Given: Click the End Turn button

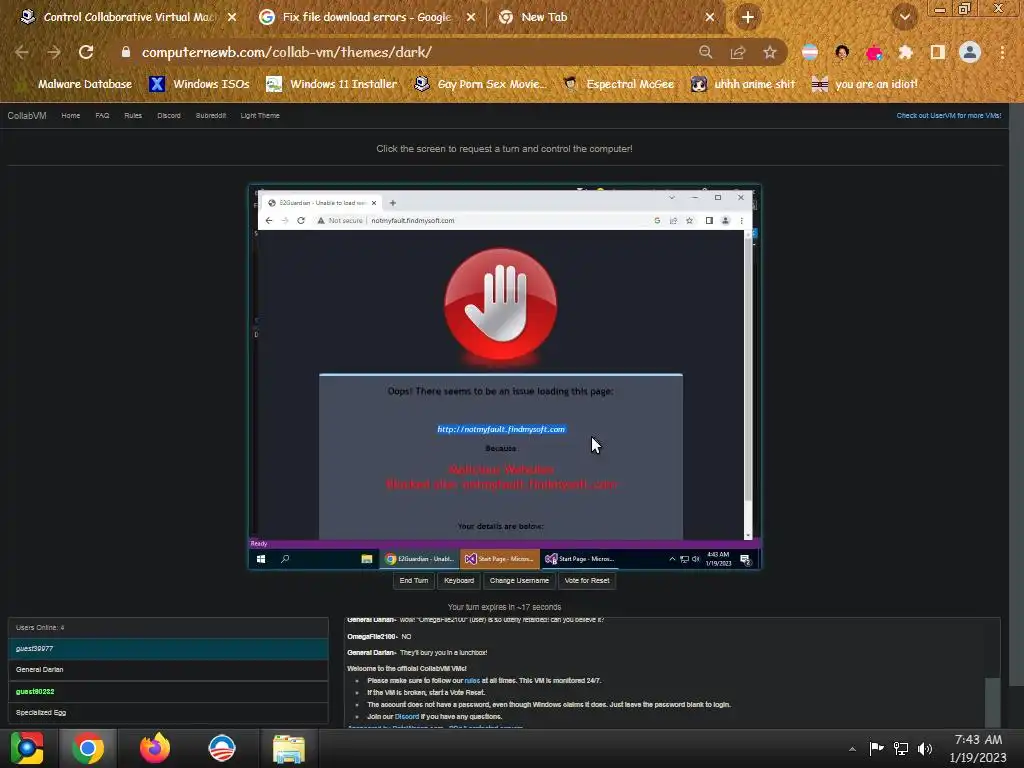Looking at the screenshot, I should 413,581.
